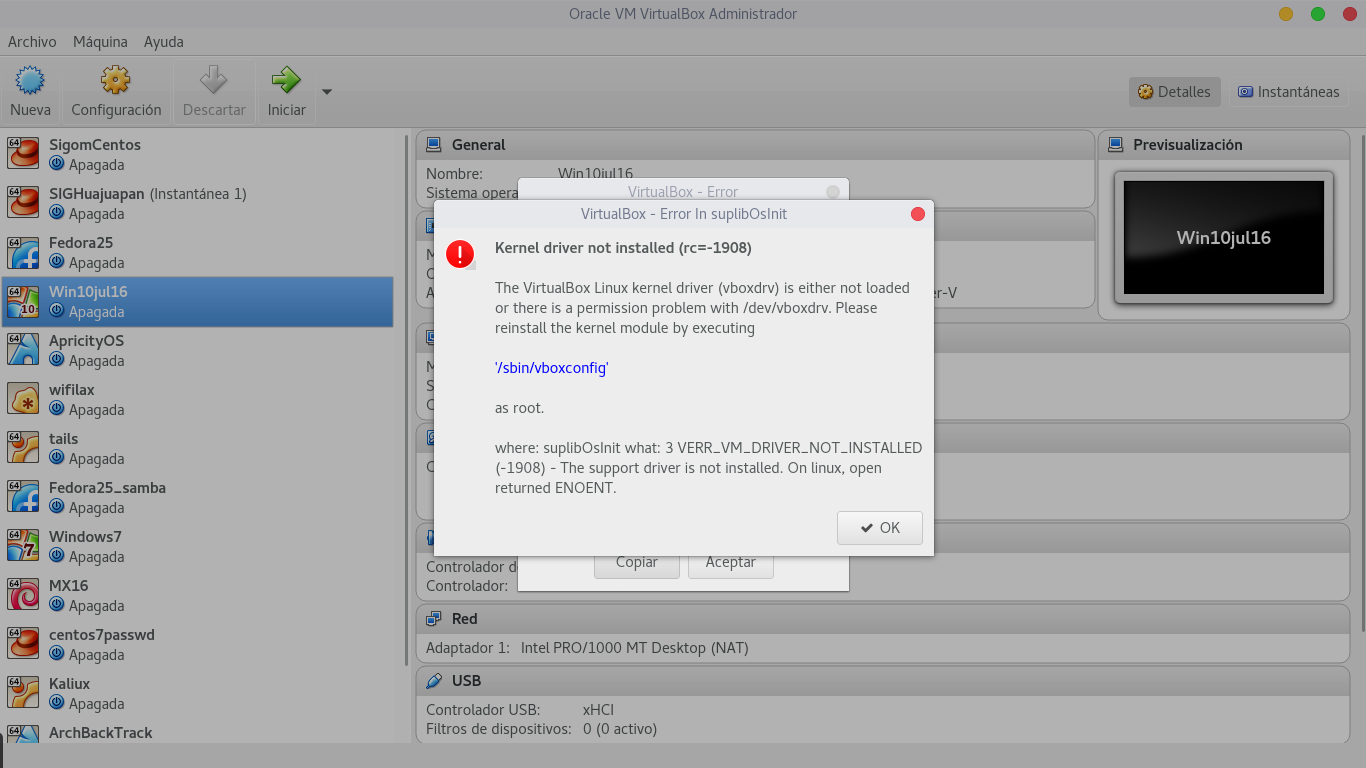The image size is (1366, 768).
Task: Click the Filtros de dispositivos value
Action: [x=620, y=729]
